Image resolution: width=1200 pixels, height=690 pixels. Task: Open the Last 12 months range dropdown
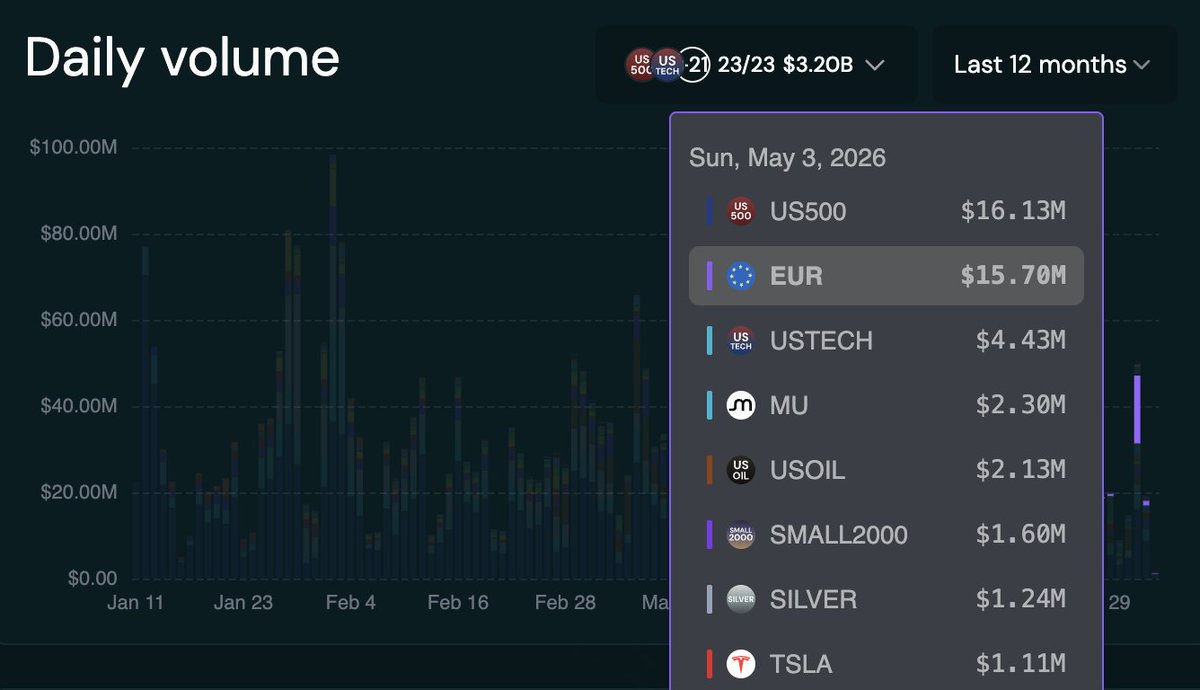(x=1054, y=65)
